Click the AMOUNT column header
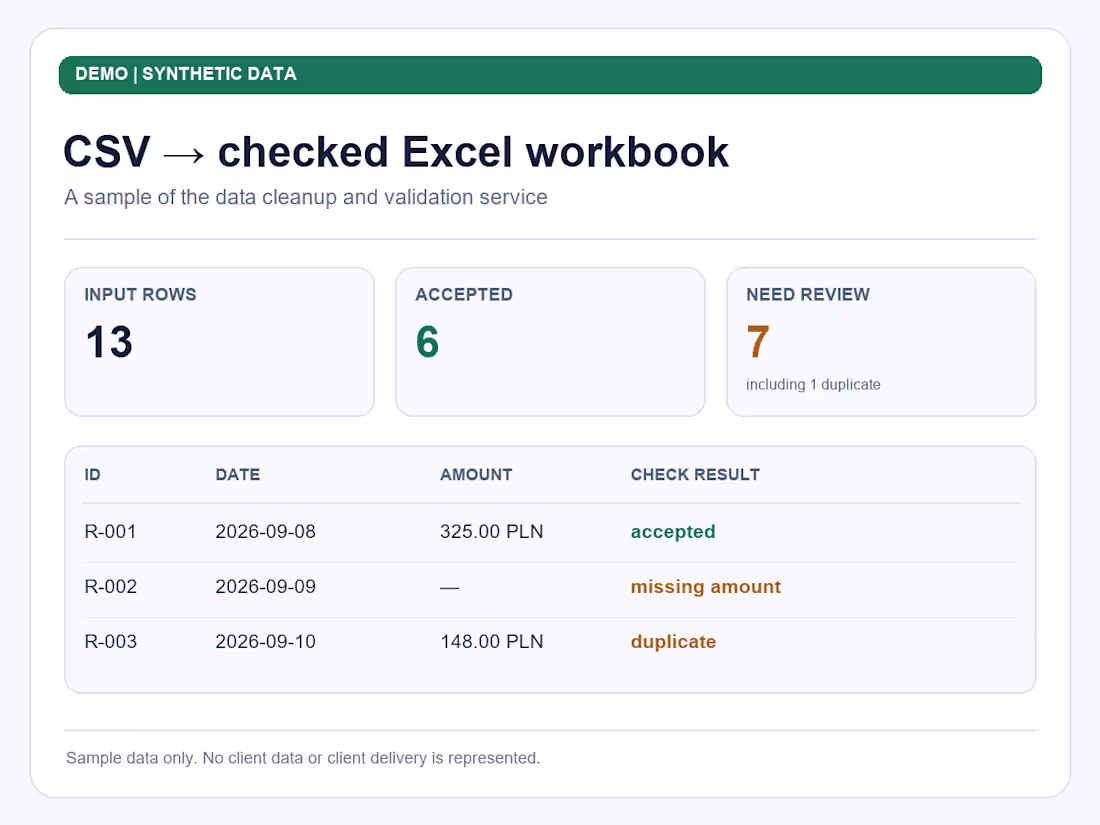This screenshot has width=1100, height=825. coord(476,475)
